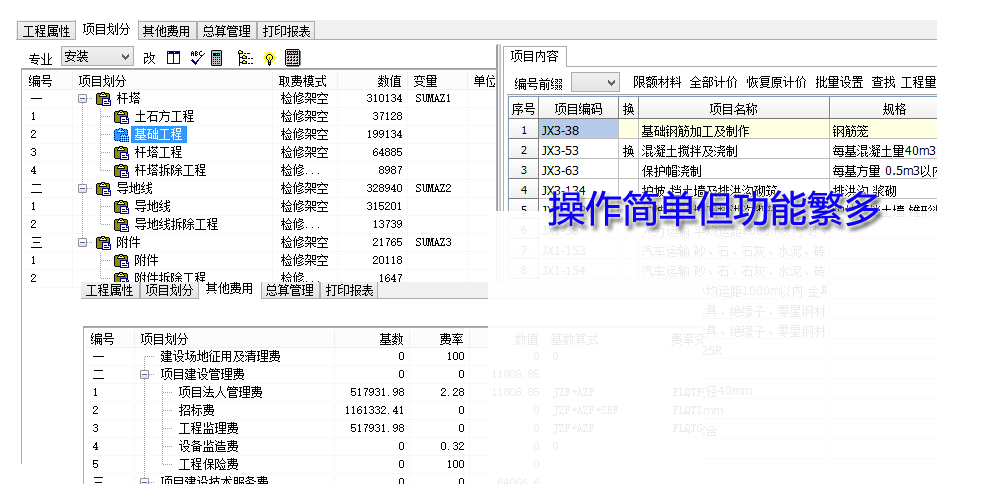Select the 土石方工程 tree row
1000x500 pixels.
[260, 117]
